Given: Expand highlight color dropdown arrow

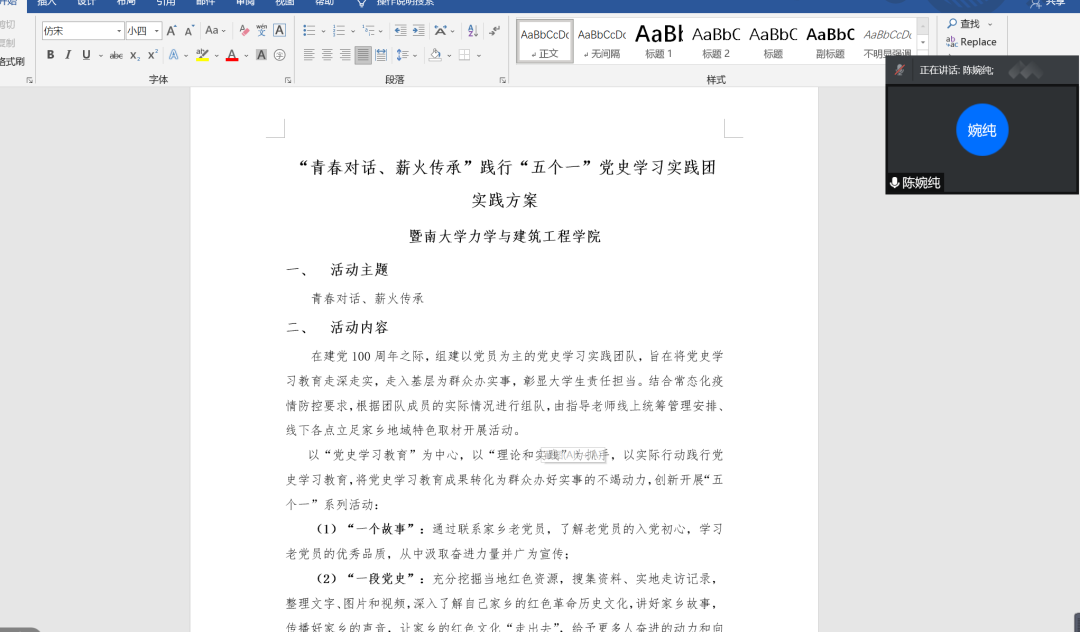Looking at the screenshot, I should pos(216,55).
